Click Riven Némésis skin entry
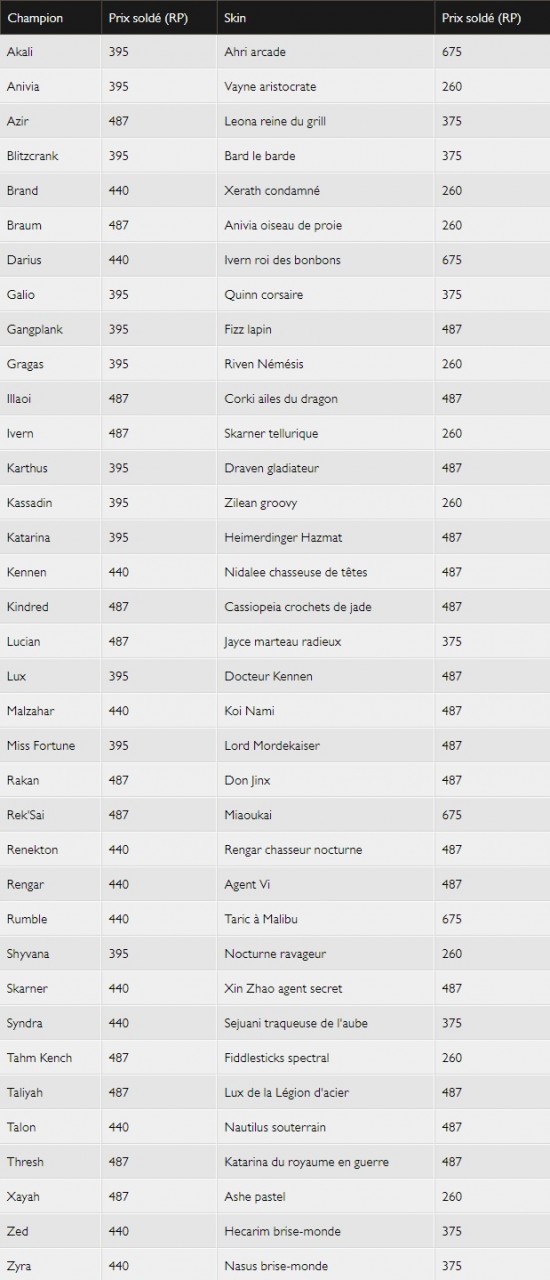Screen dimensions: 550x1280 click(x=264, y=364)
